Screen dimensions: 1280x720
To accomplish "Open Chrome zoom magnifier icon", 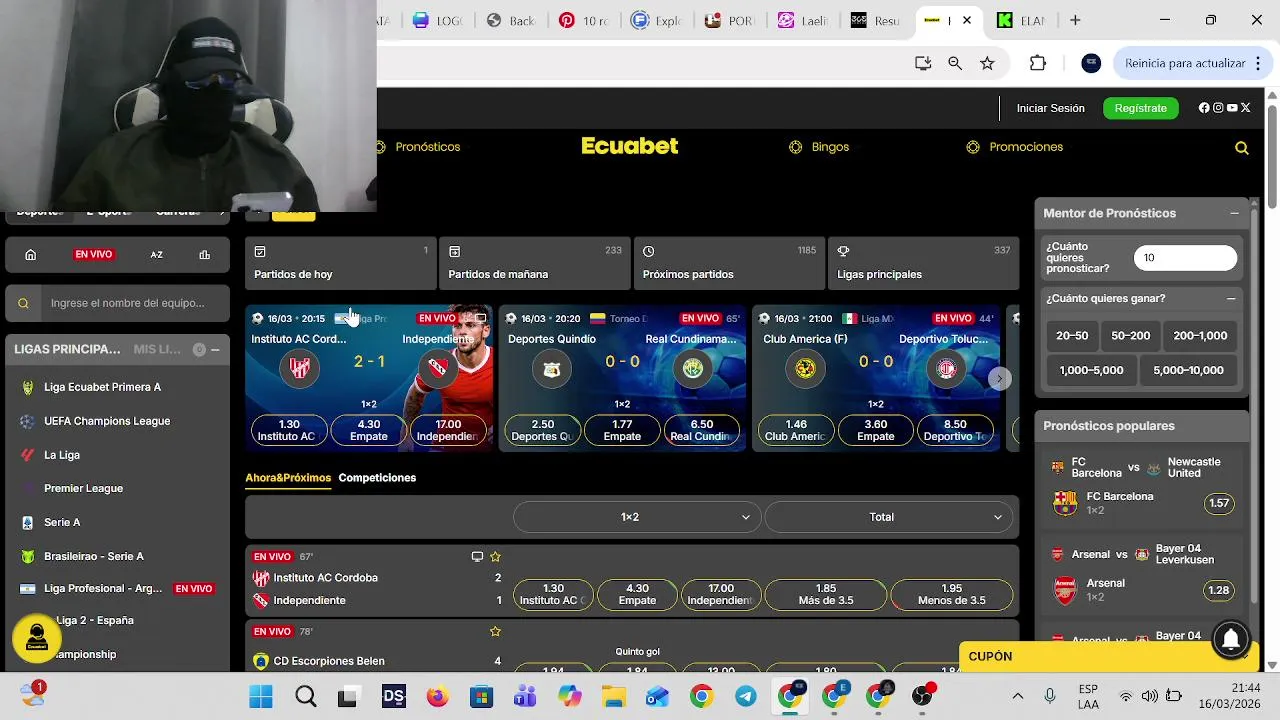I will coord(955,63).
